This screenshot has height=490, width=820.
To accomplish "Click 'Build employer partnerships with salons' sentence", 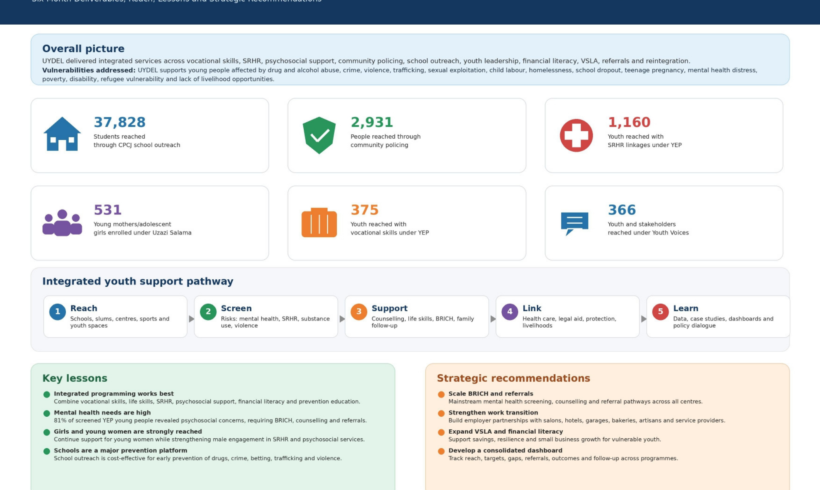I will [587, 420].
